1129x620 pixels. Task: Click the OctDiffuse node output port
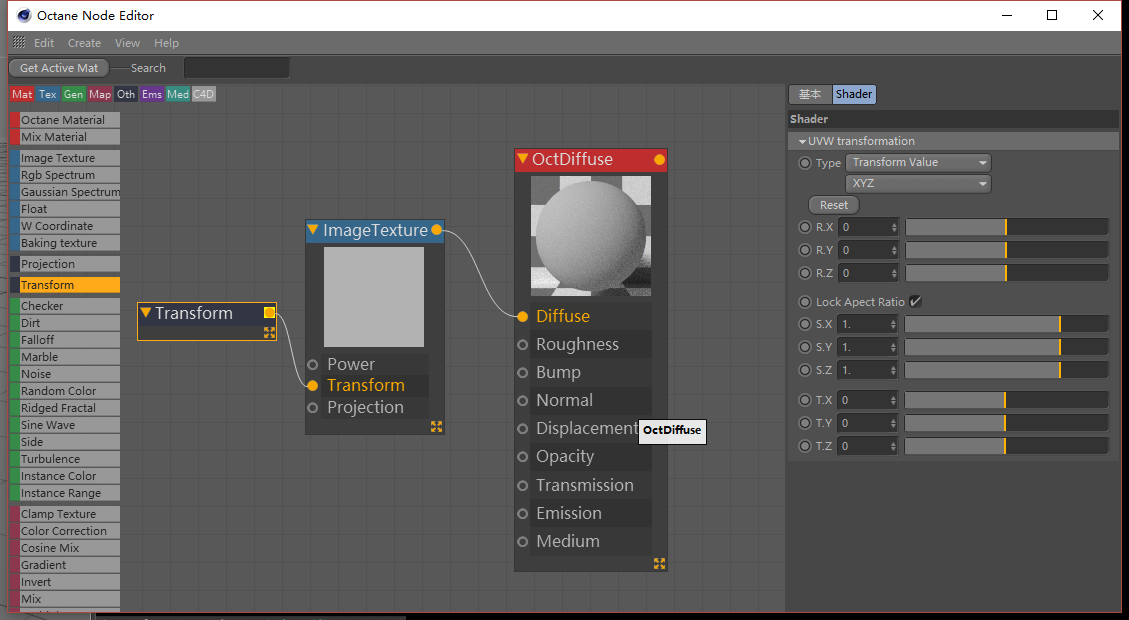point(659,160)
